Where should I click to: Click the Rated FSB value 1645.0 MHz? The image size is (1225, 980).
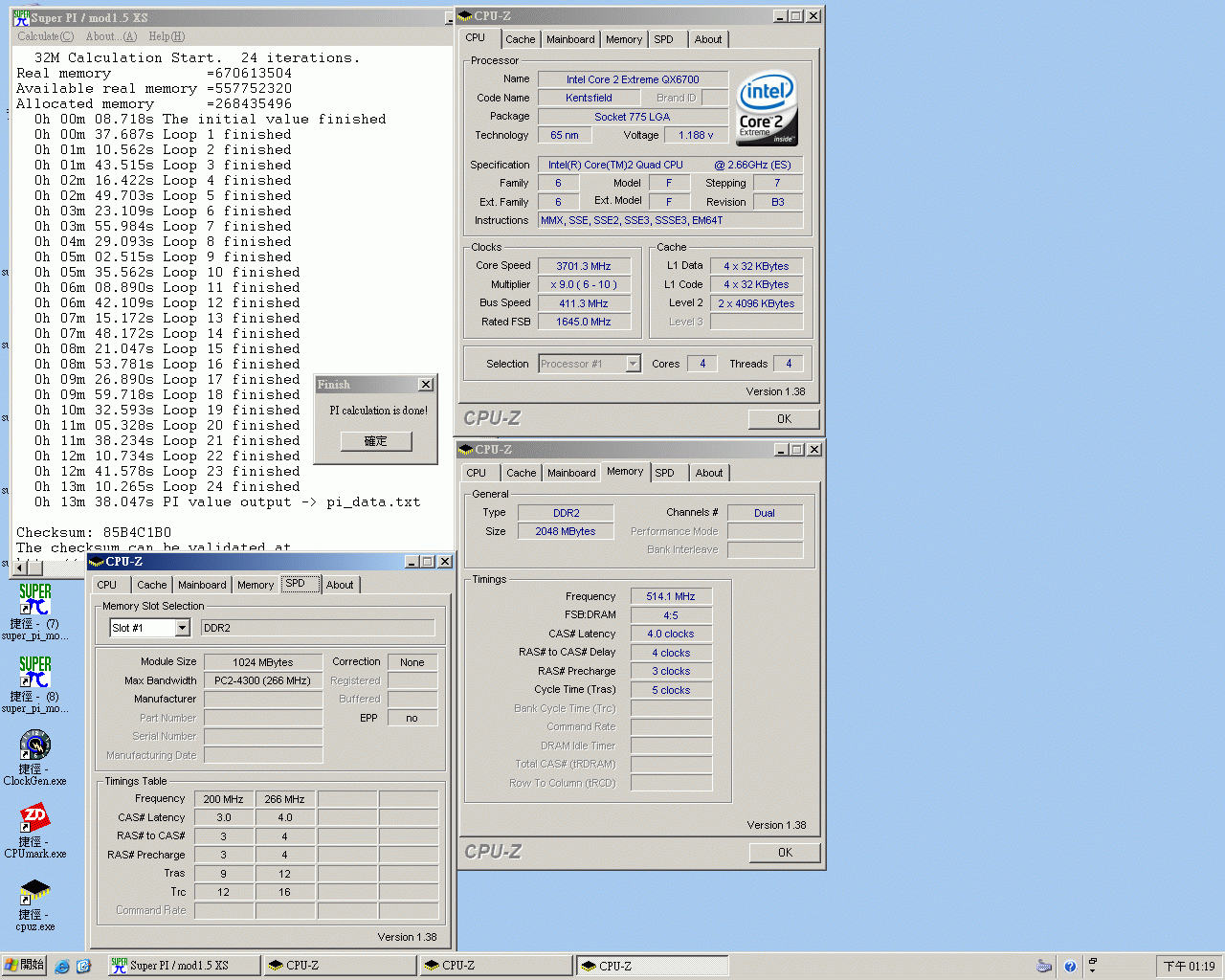click(584, 322)
